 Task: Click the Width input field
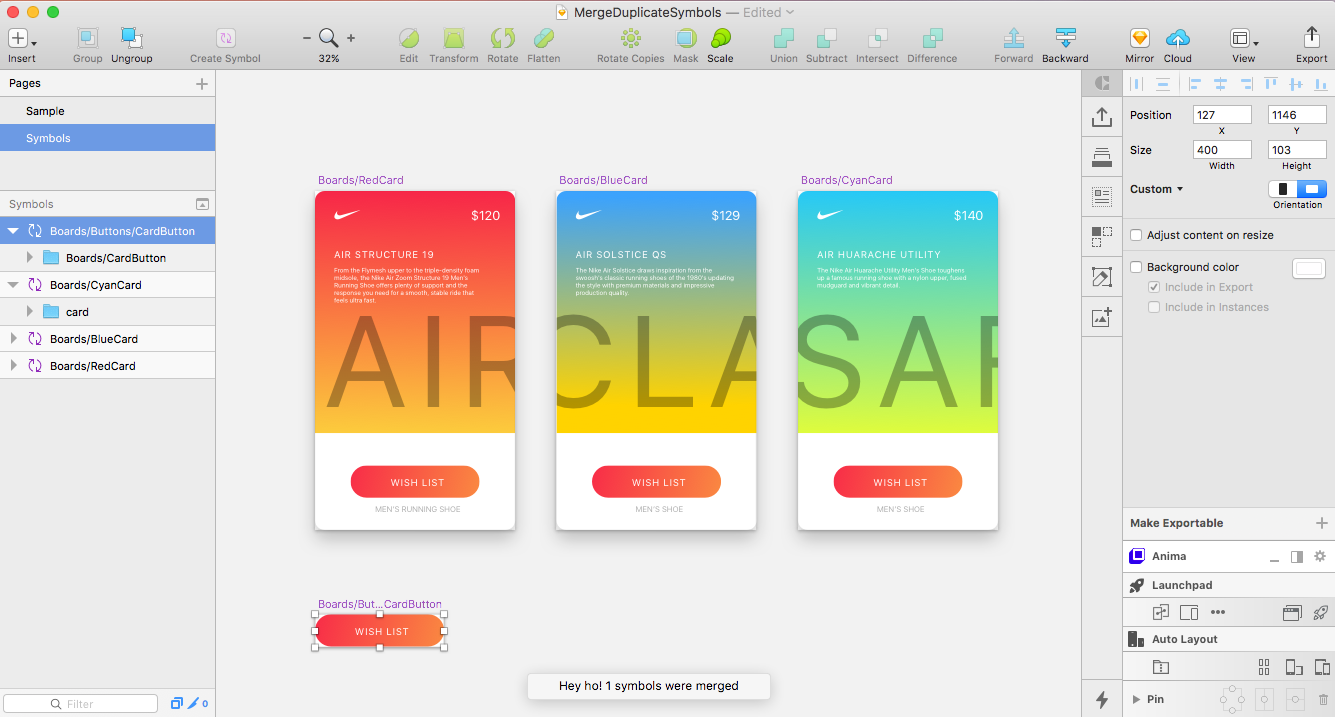[x=1221, y=150]
